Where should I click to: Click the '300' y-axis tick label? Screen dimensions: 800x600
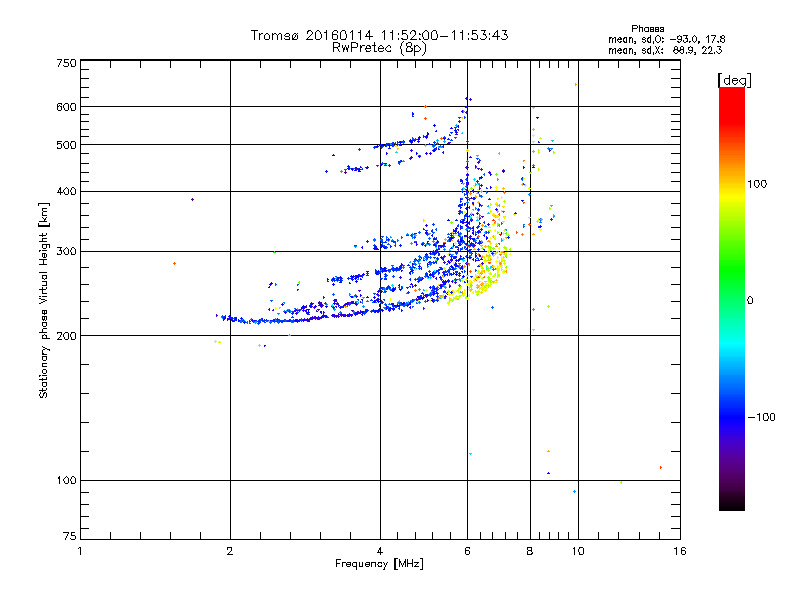(66, 252)
